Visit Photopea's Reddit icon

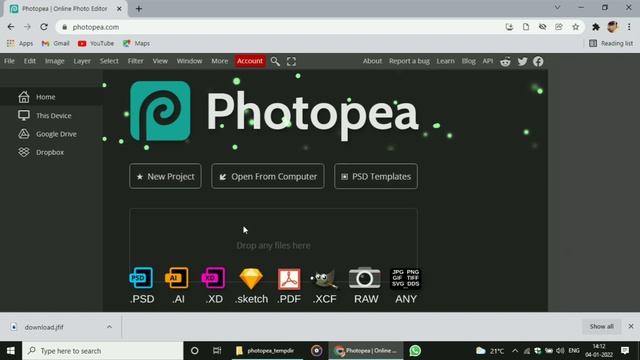[505, 61]
